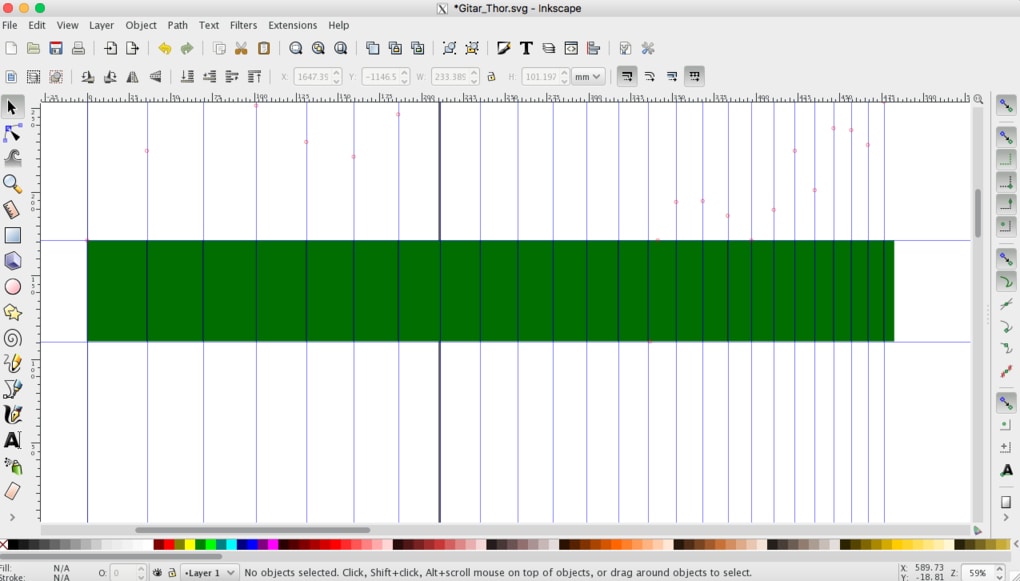Open the Path menu

[178, 25]
